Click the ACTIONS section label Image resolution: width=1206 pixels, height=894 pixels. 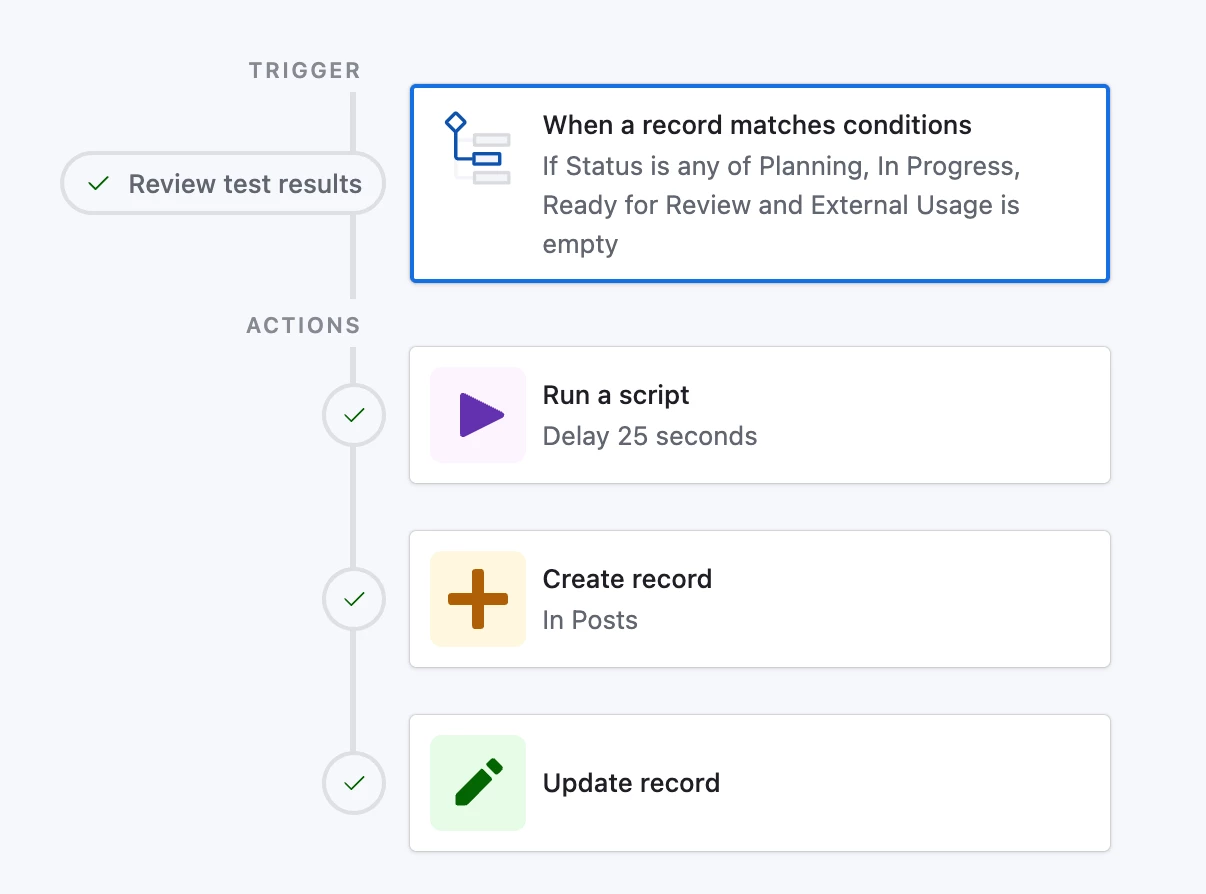click(x=303, y=326)
